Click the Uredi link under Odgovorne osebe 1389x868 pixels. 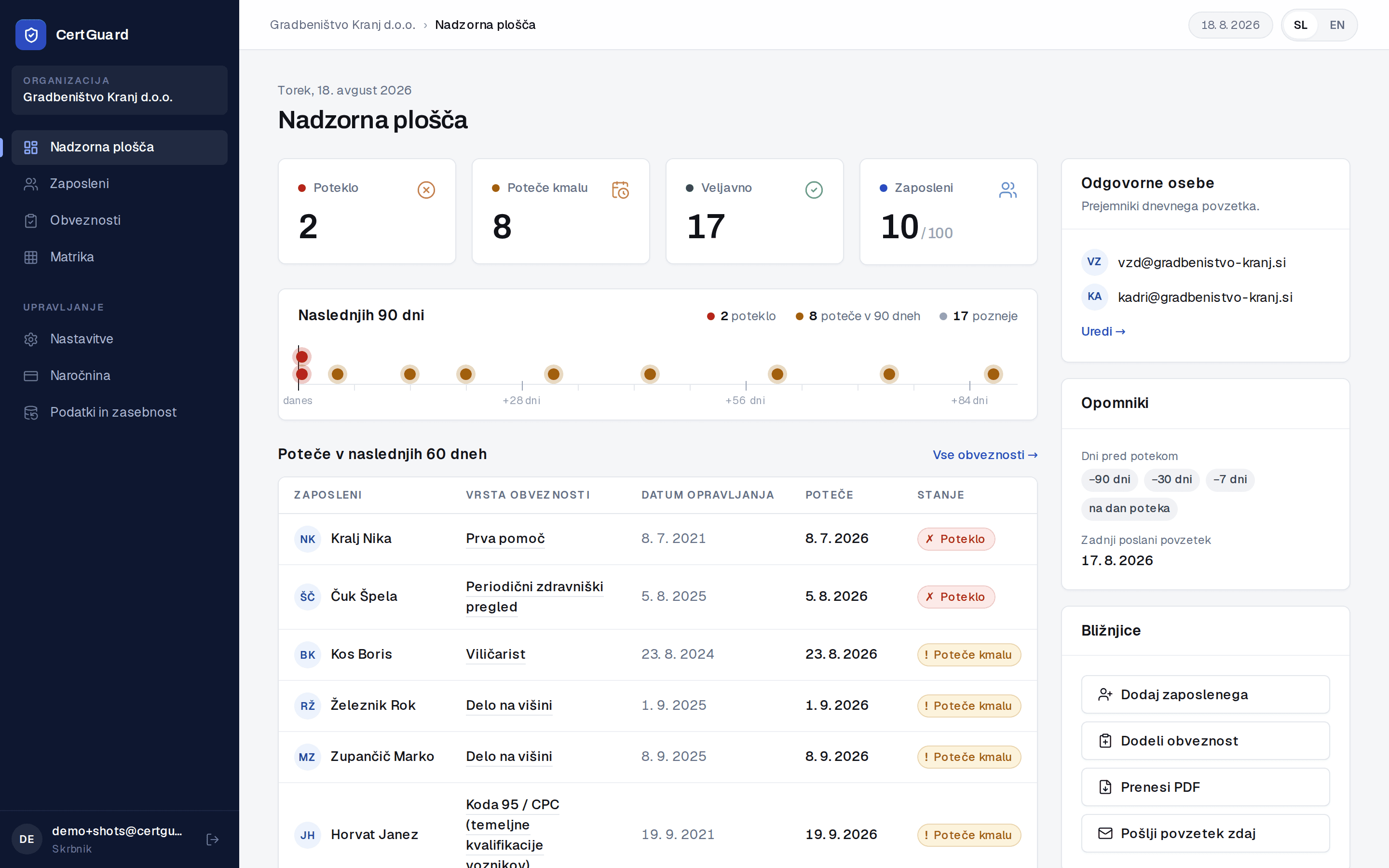coord(1103,331)
